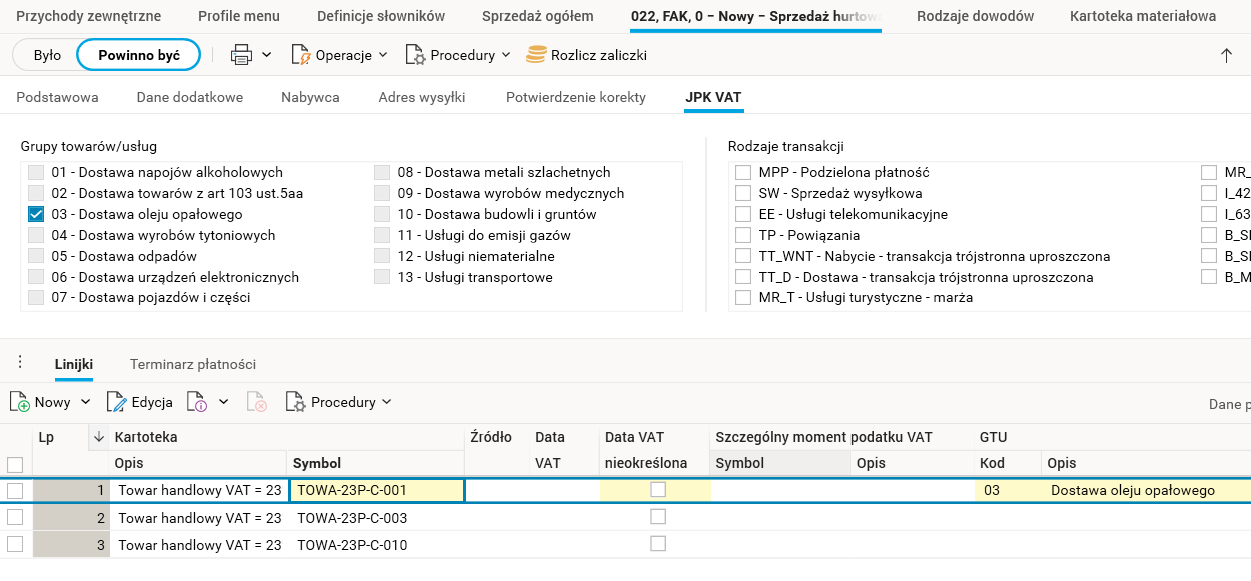Open the Operacje dropdown menu
Image resolution: width=1251 pixels, height=581 pixels.
(340, 55)
